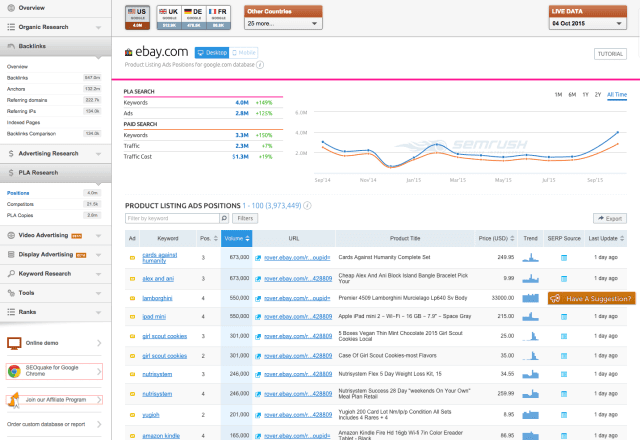640x440 pixels.
Task: View SERP source for ipad mini row
Action: click(564, 317)
